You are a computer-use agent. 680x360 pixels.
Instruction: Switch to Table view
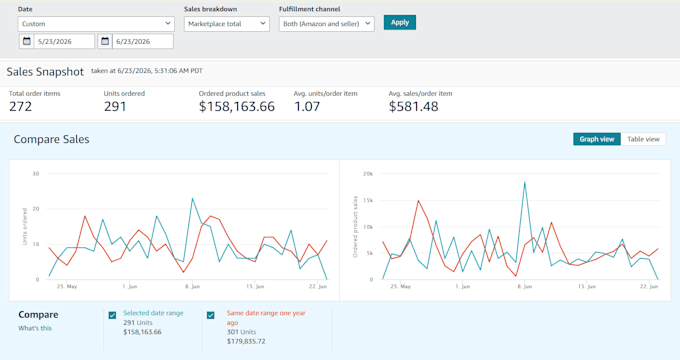coord(643,139)
